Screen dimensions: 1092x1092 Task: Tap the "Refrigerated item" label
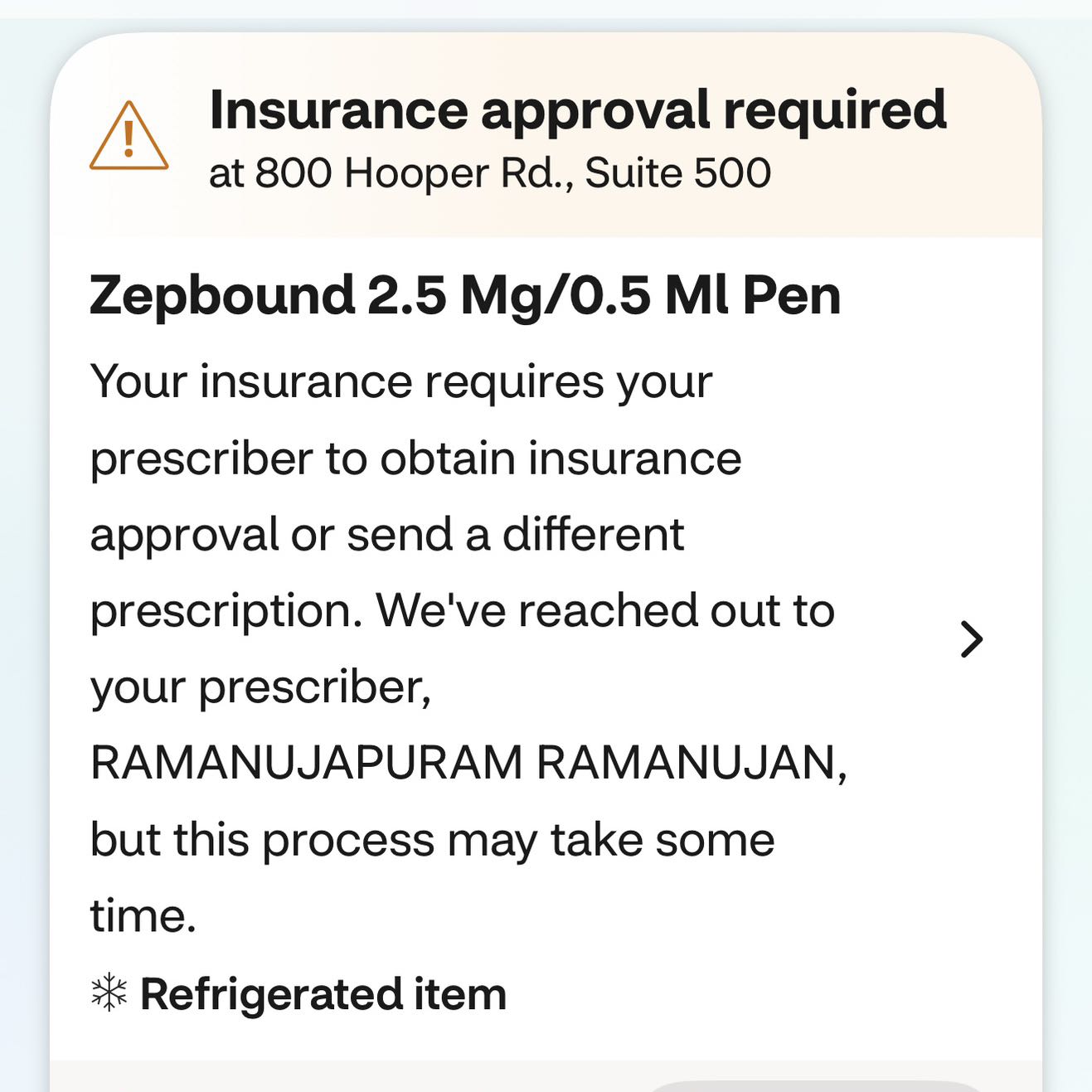tap(323, 993)
